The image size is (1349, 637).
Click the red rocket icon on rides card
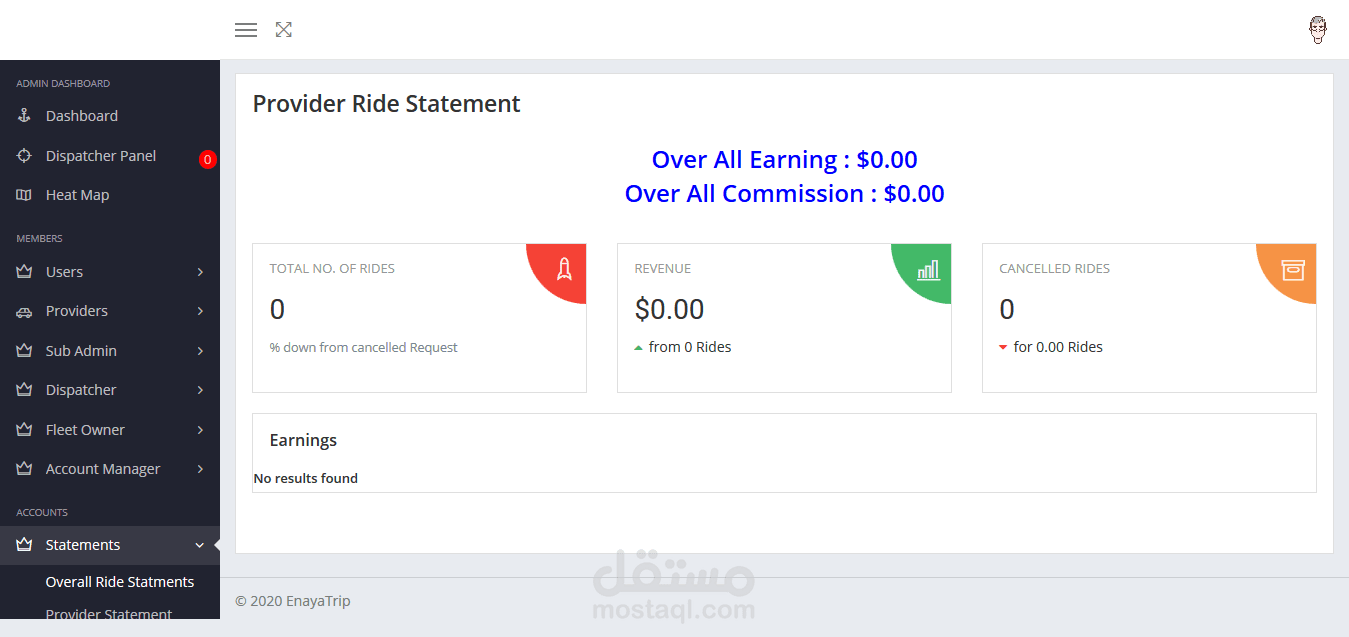pyautogui.click(x=564, y=267)
